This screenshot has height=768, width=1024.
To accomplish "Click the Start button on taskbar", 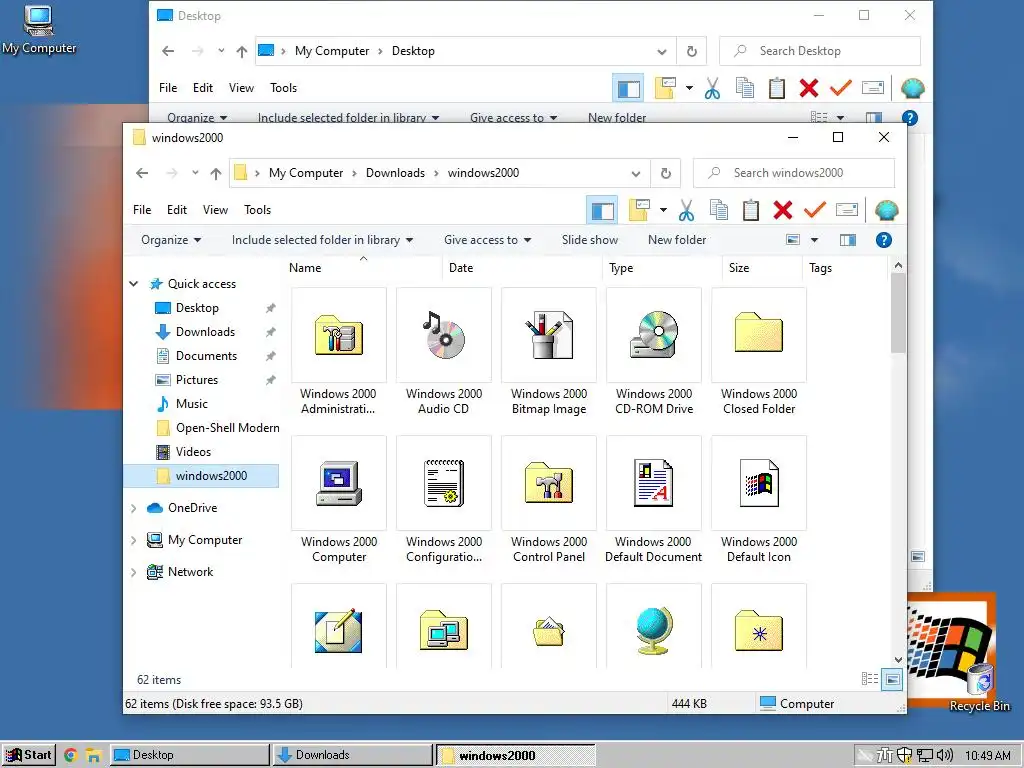I will tap(29, 755).
